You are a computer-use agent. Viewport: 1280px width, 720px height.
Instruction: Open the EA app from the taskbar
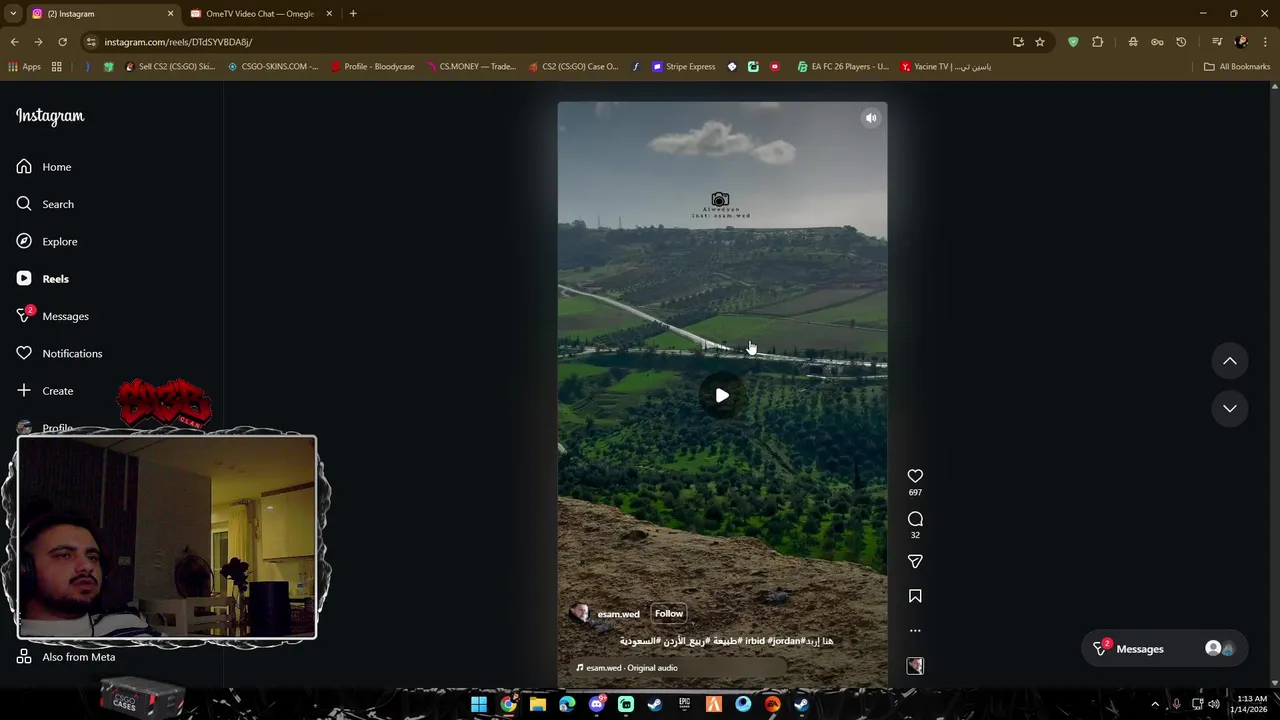tap(772, 705)
